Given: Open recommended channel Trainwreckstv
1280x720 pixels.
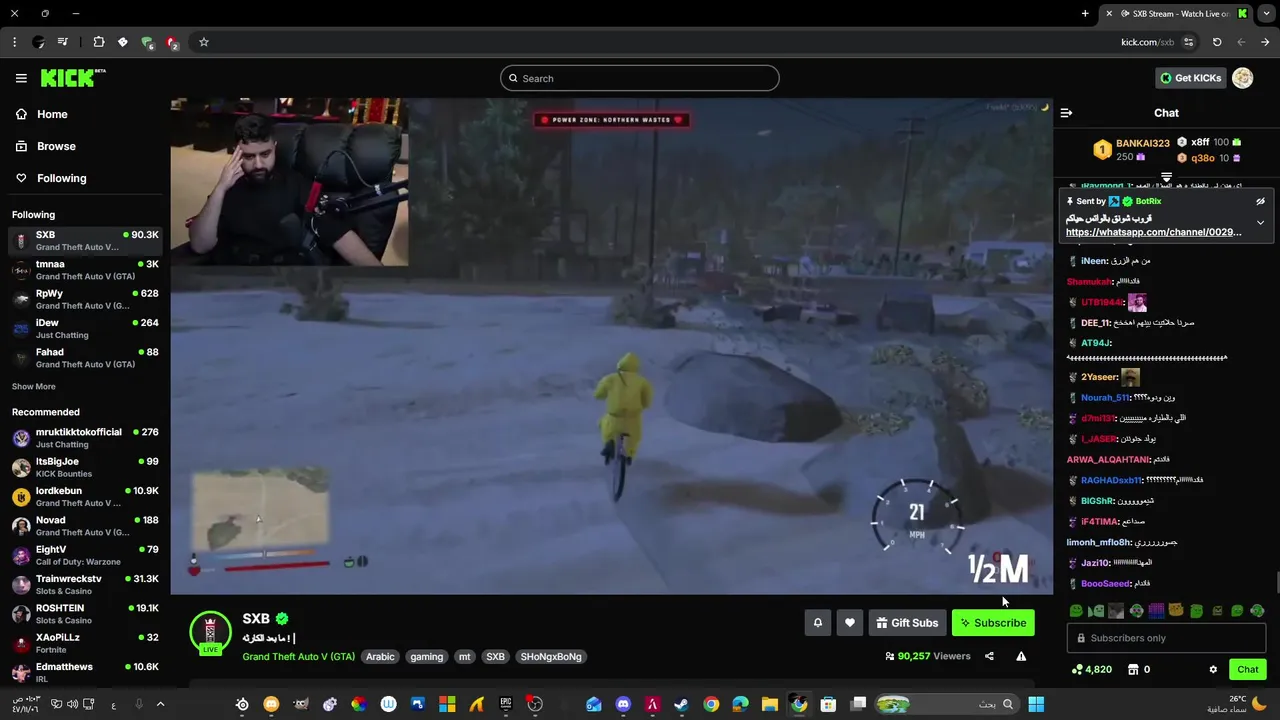Looking at the screenshot, I should 85,585.
